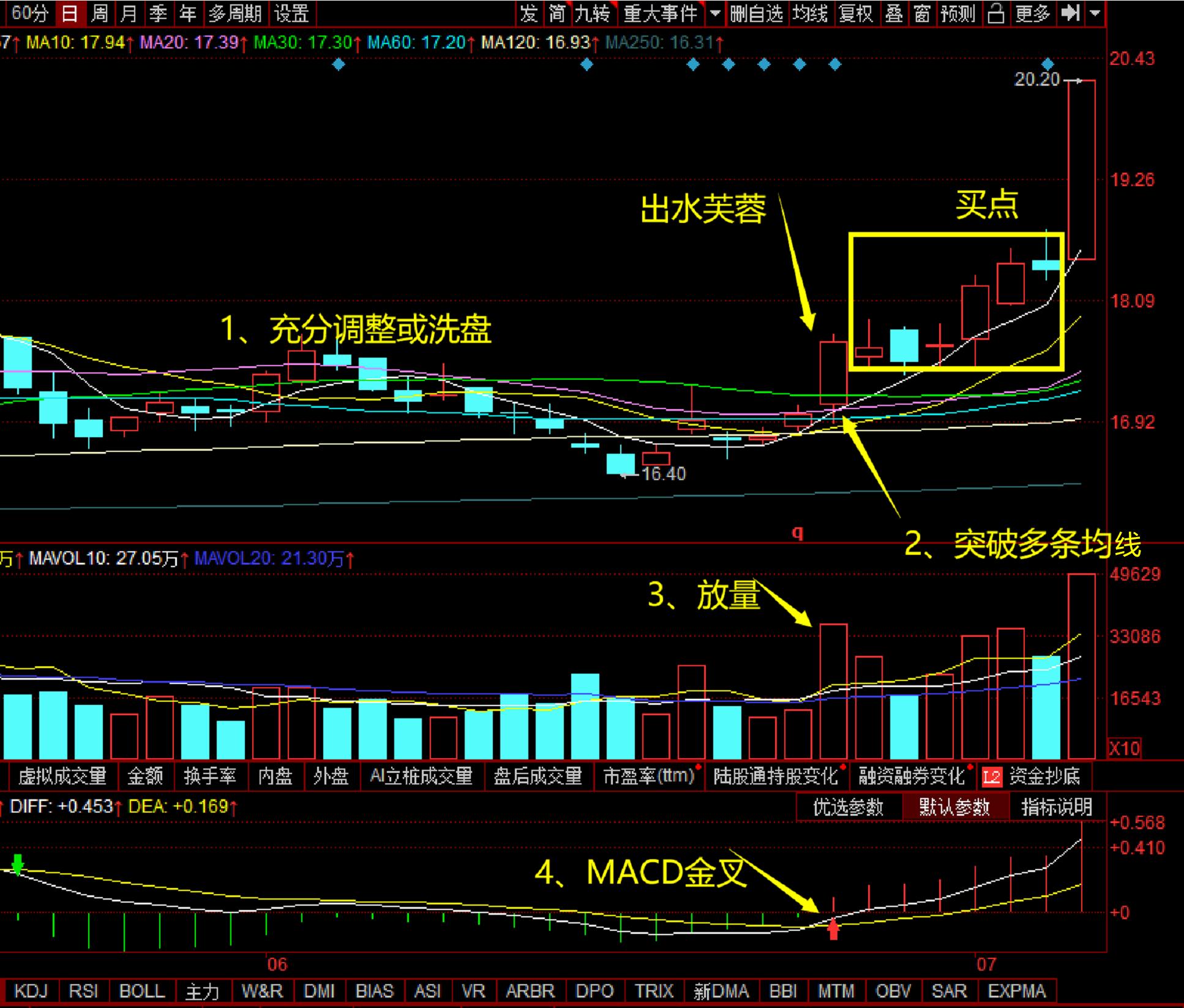
Task: Toggle 复权 price adjustment mode
Action: click(x=855, y=13)
